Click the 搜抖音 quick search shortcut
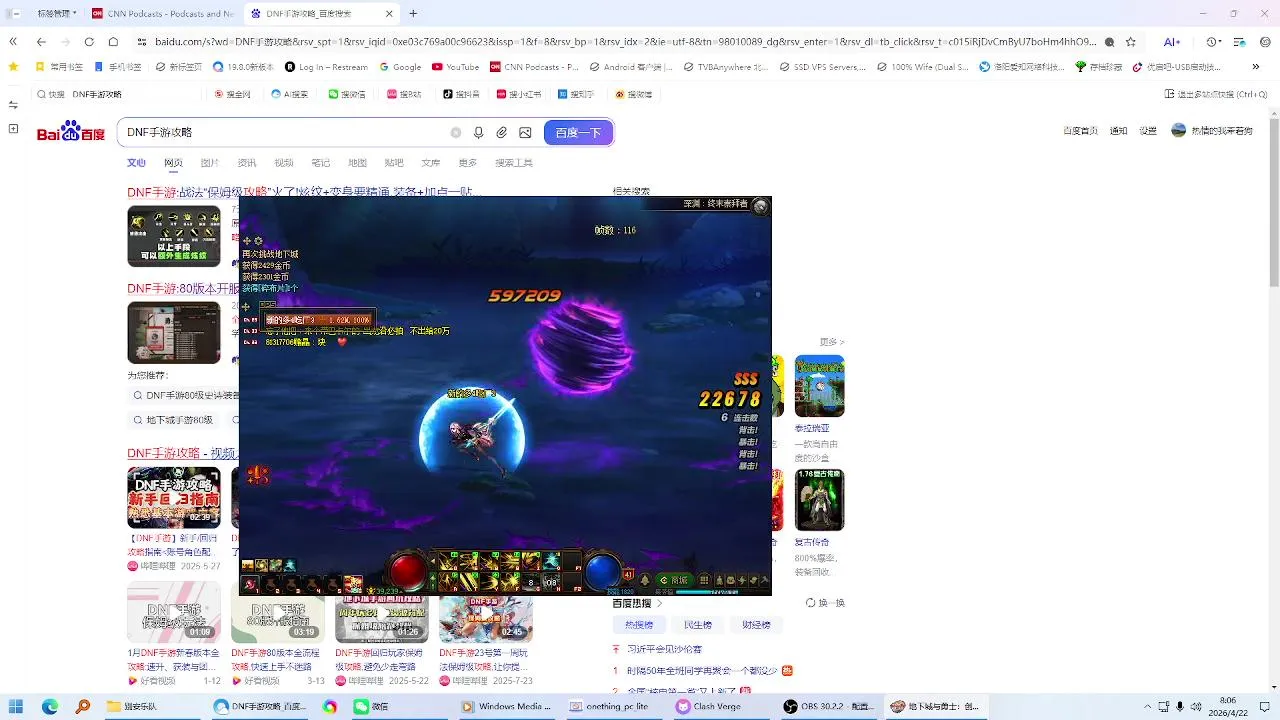 tap(461, 94)
